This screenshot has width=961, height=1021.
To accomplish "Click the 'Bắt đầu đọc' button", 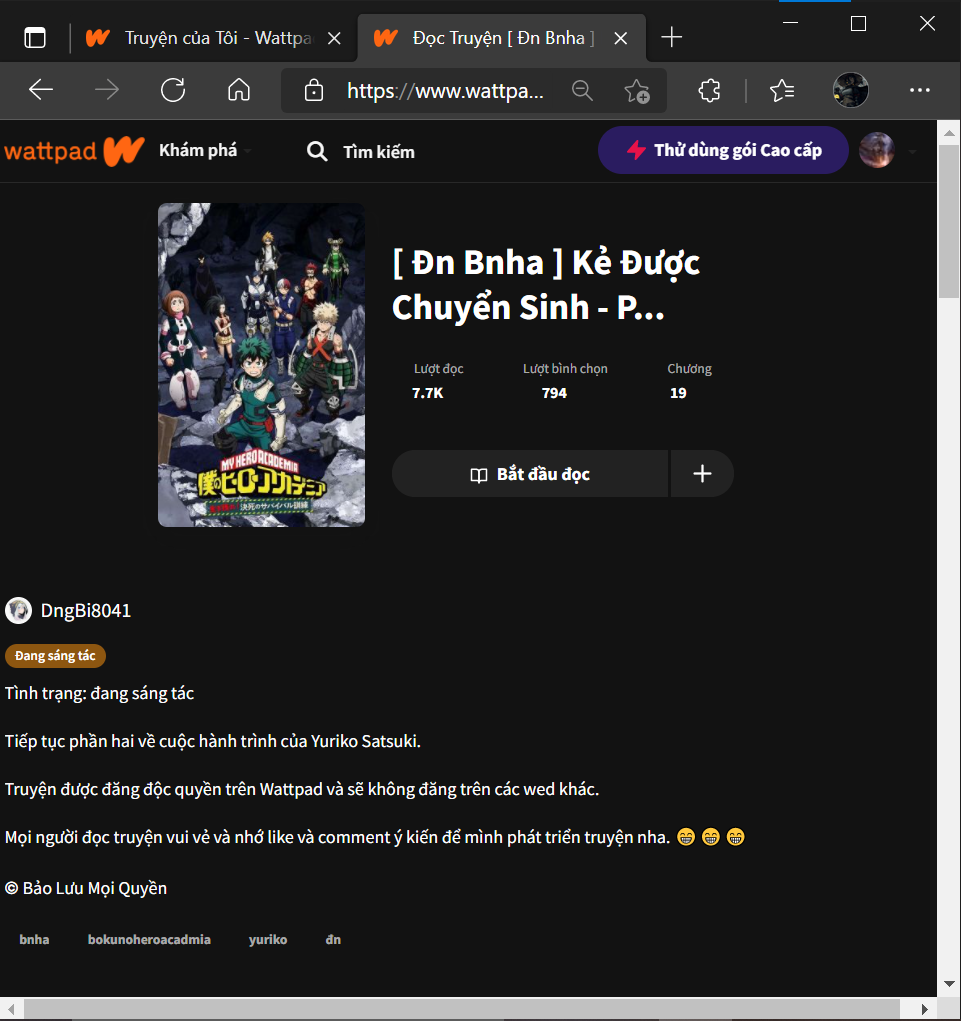I will pos(529,473).
